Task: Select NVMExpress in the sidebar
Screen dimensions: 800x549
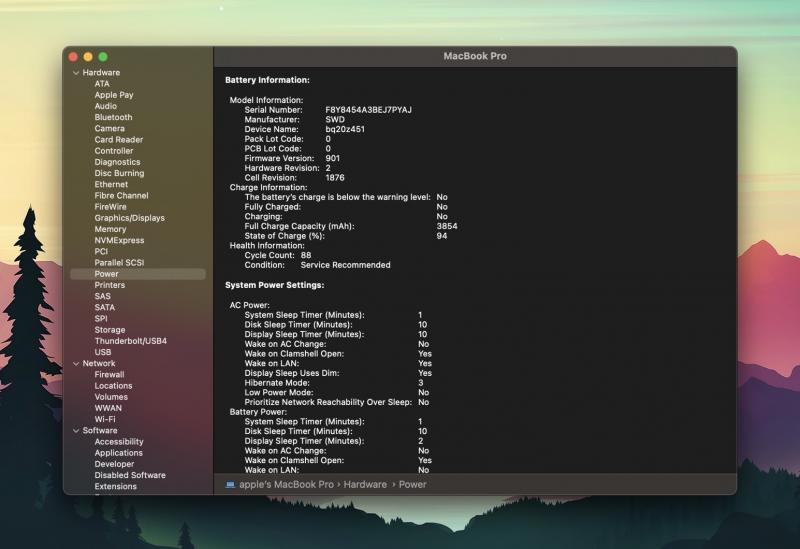Action: coord(119,240)
